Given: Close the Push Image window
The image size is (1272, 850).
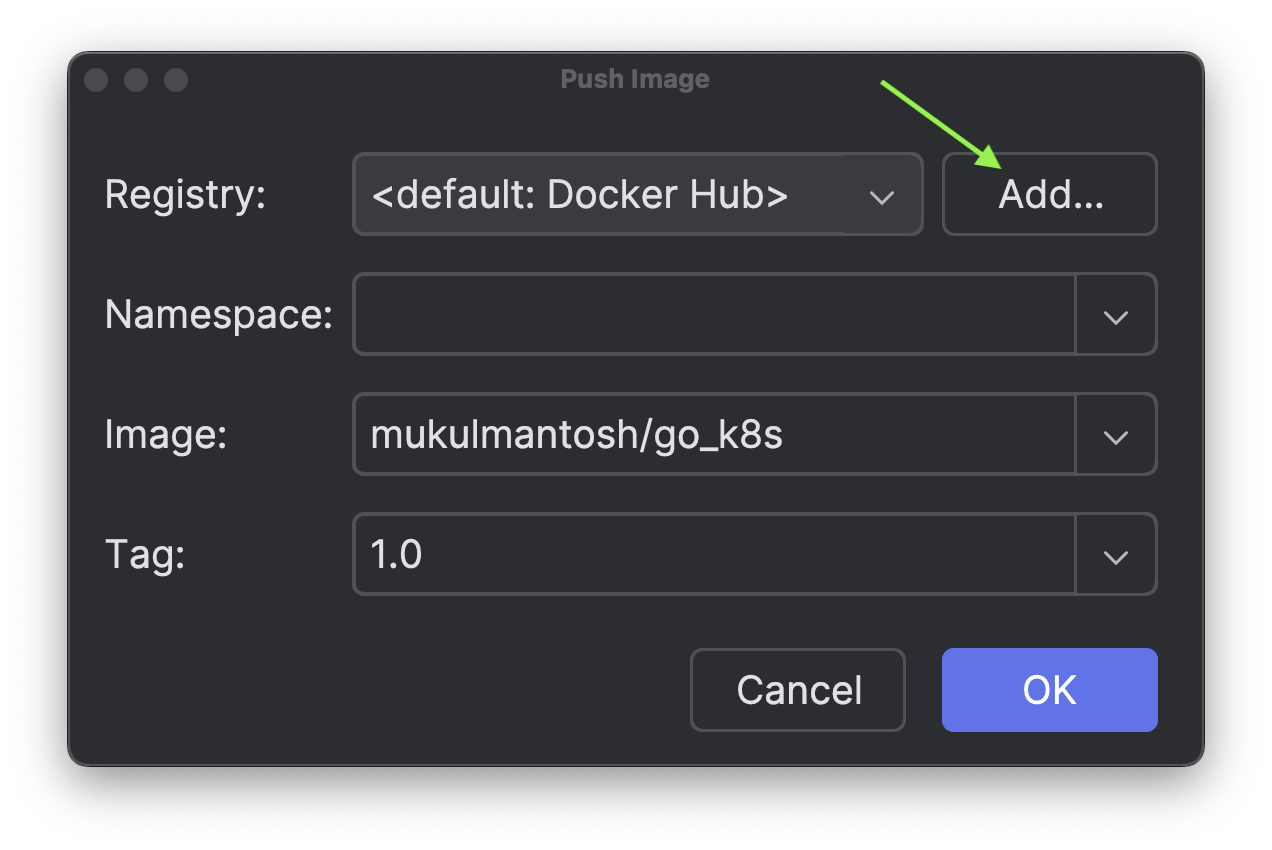Looking at the screenshot, I should [x=96, y=80].
